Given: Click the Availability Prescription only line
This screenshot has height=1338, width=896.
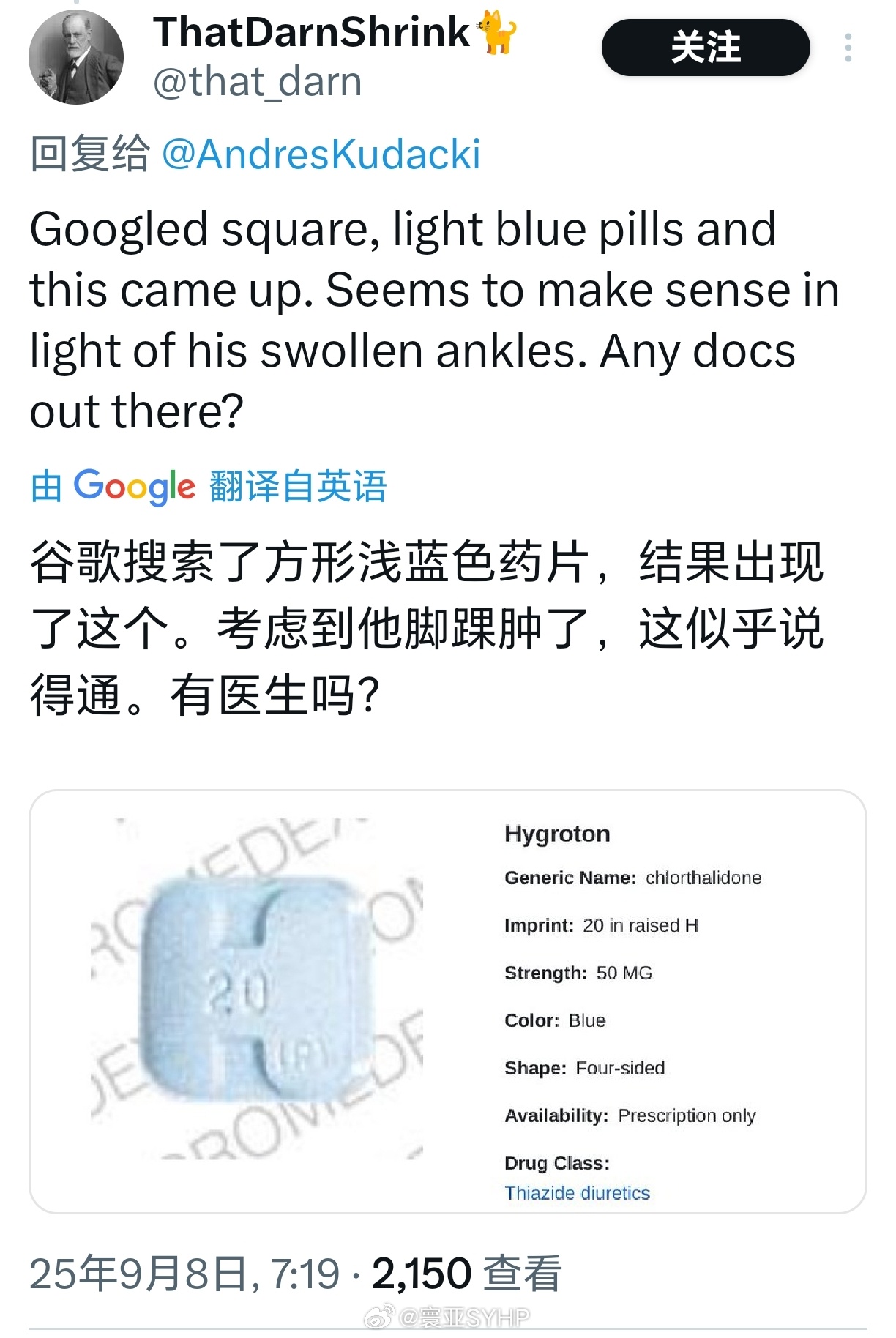Looking at the screenshot, I should [630, 1115].
